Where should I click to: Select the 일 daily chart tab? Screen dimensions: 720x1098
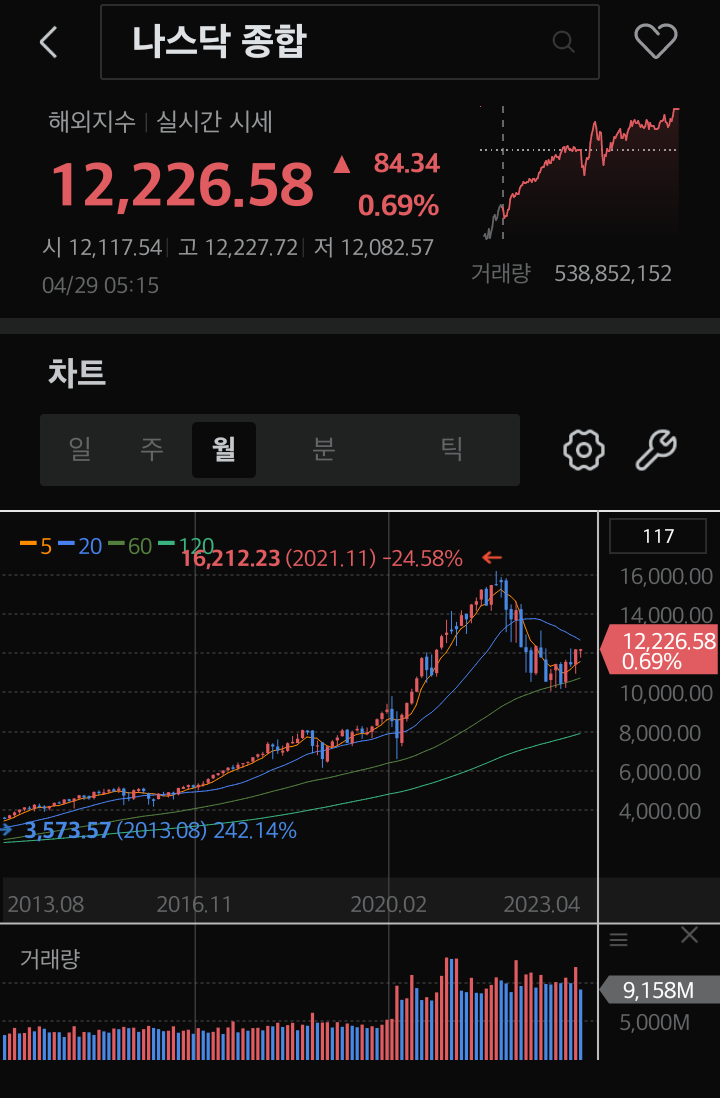pos(81,450)
